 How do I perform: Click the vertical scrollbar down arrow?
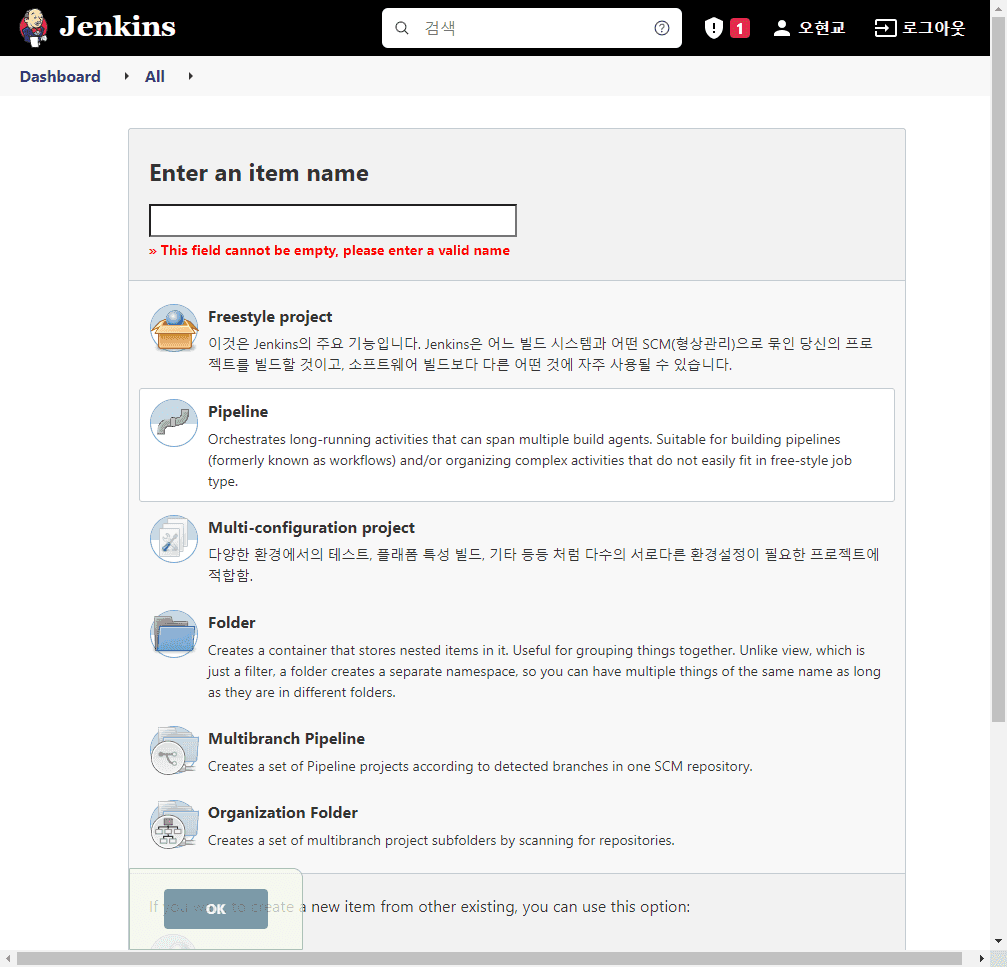click(998, 941)
